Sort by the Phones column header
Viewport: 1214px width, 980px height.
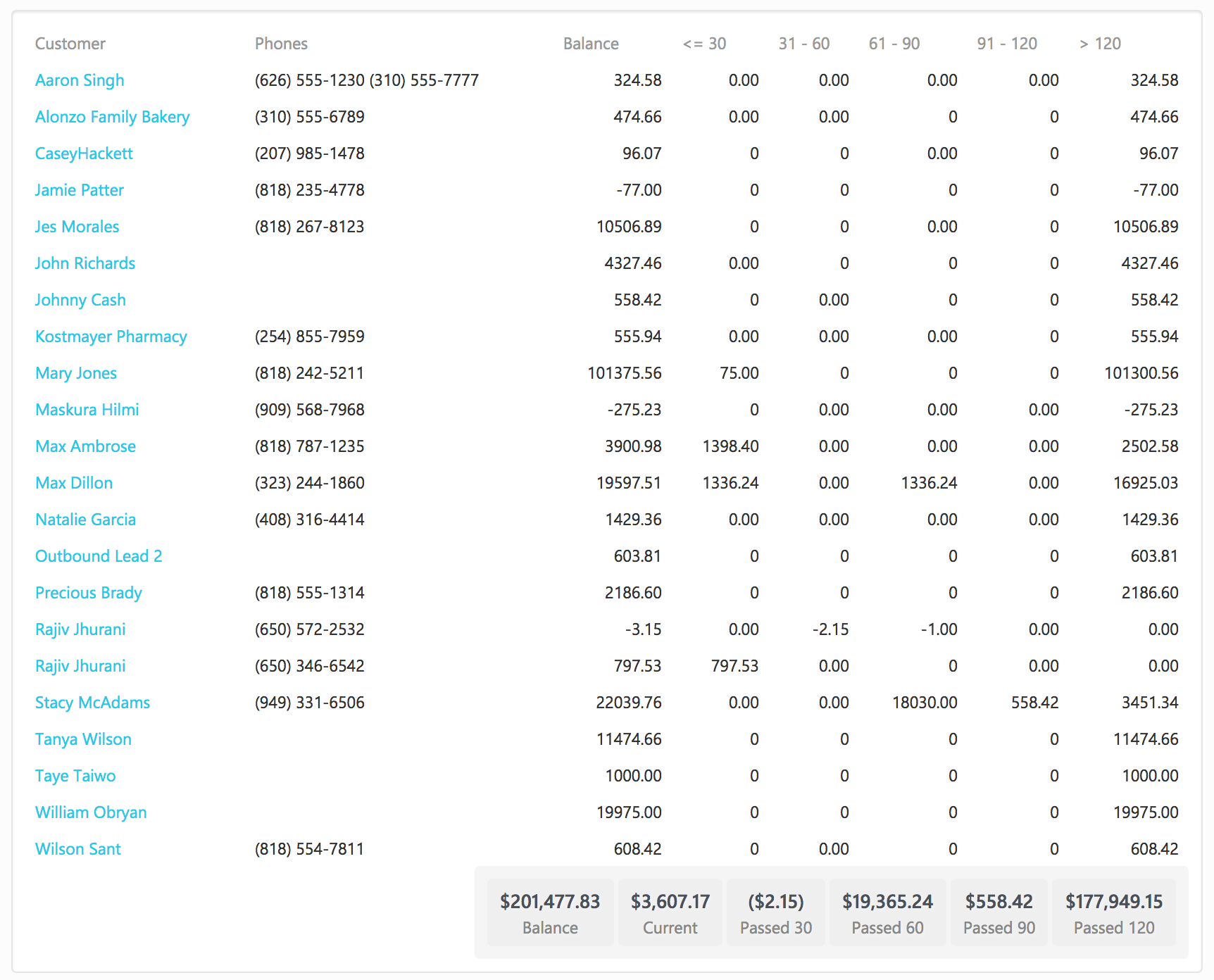point(282,43)
